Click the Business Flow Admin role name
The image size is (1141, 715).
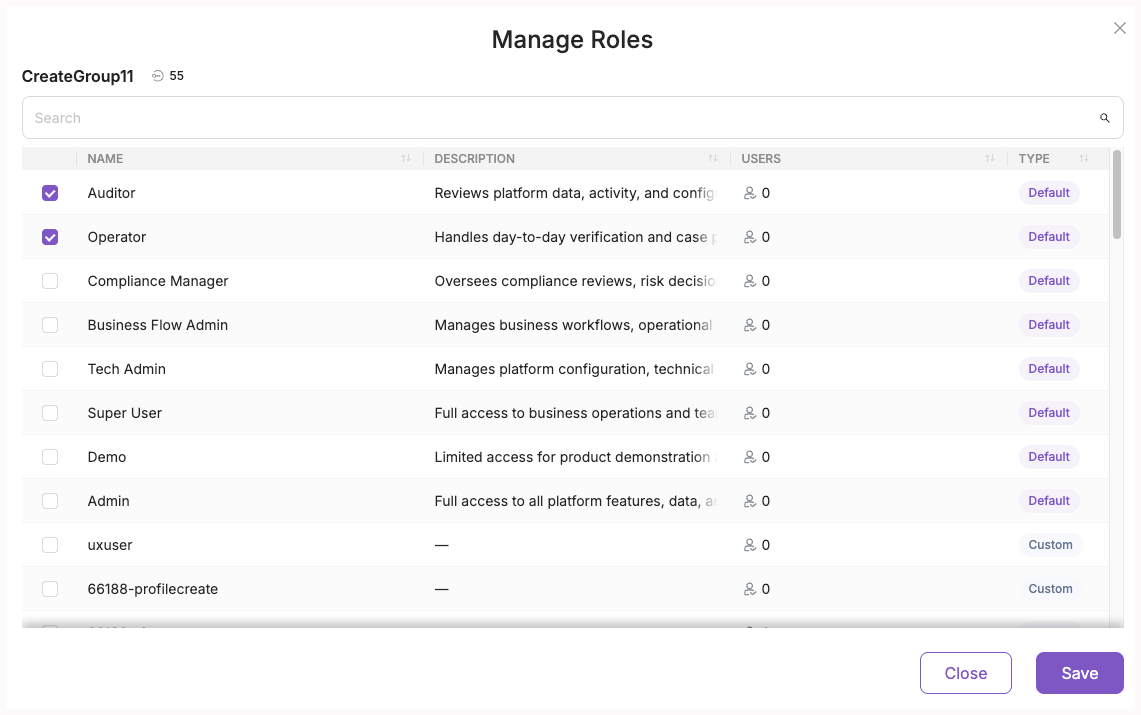158,325
